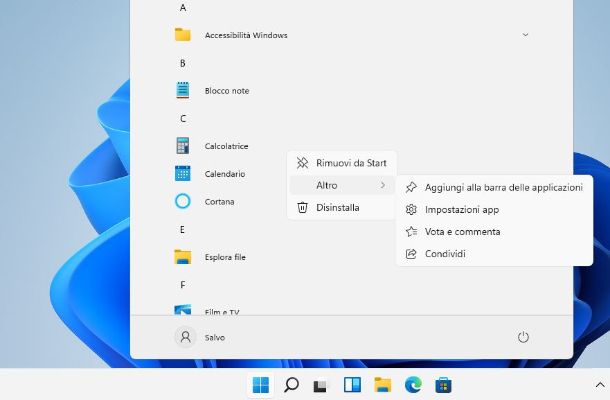This screenshot has width=610, height=400.
Task: Open Search from the taskbar
Action: tap(291, 385)
